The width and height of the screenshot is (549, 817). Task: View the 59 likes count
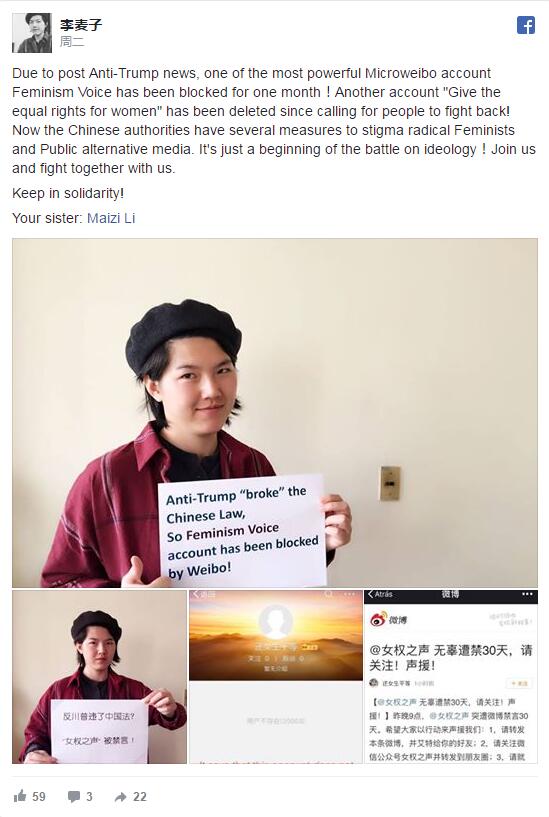[39, 796]
